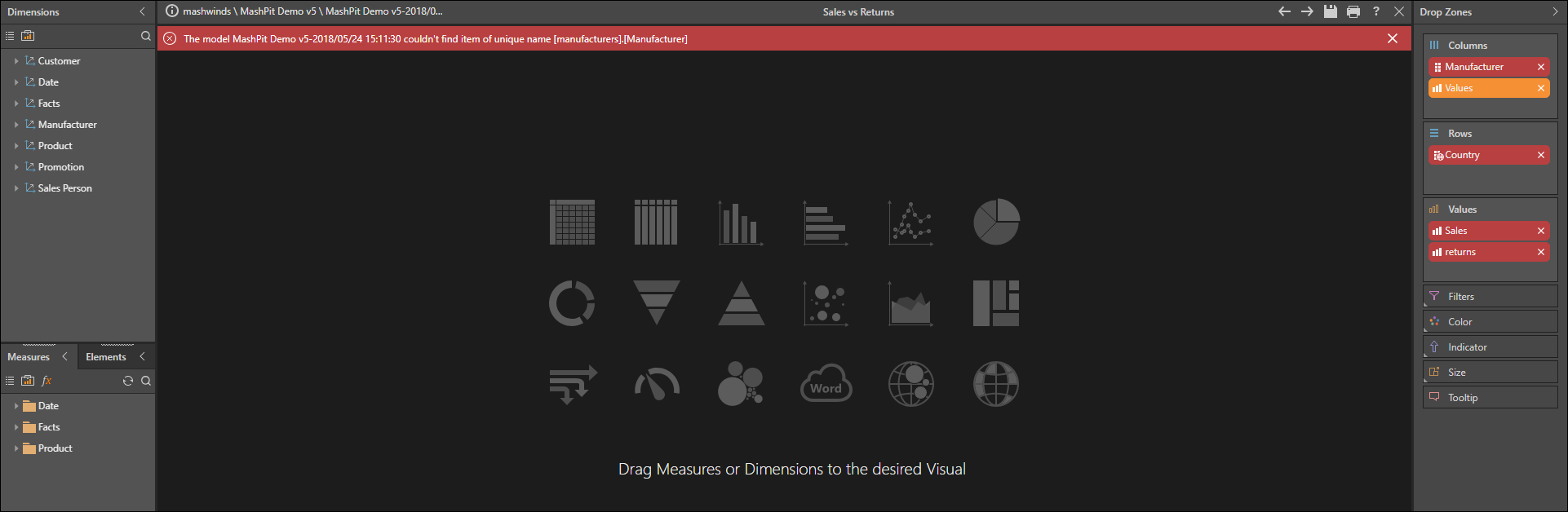Click the save icon in the header
This screenshot has width=1568, height=512.
1330,11
